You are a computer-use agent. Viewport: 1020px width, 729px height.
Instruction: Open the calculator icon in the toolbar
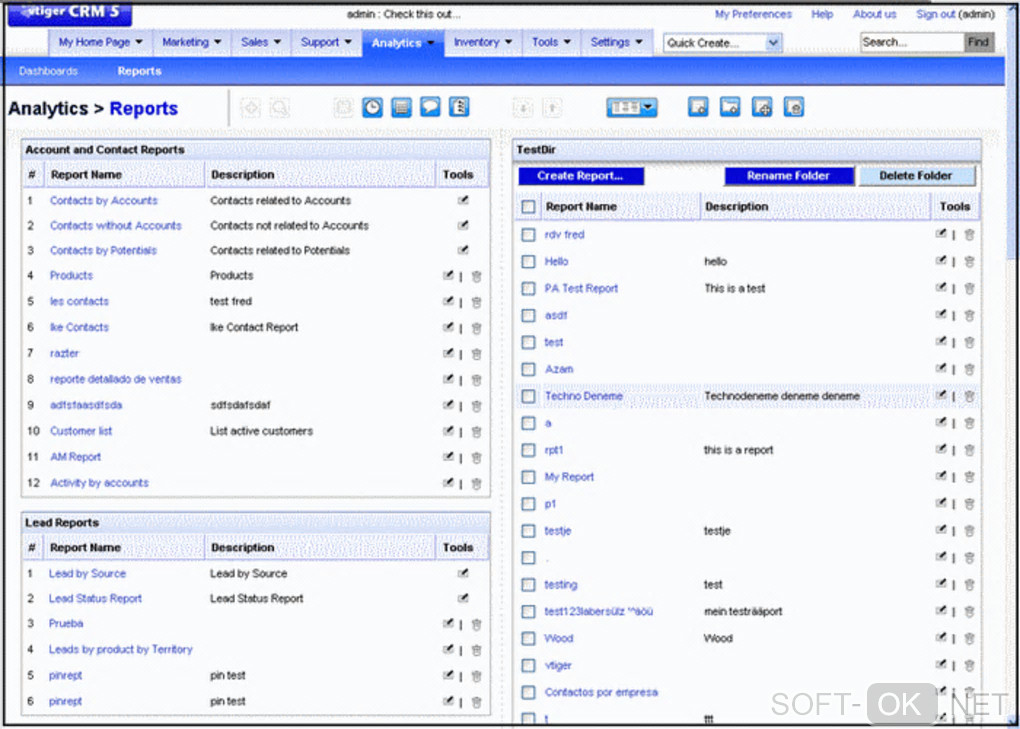coord(401,107)
